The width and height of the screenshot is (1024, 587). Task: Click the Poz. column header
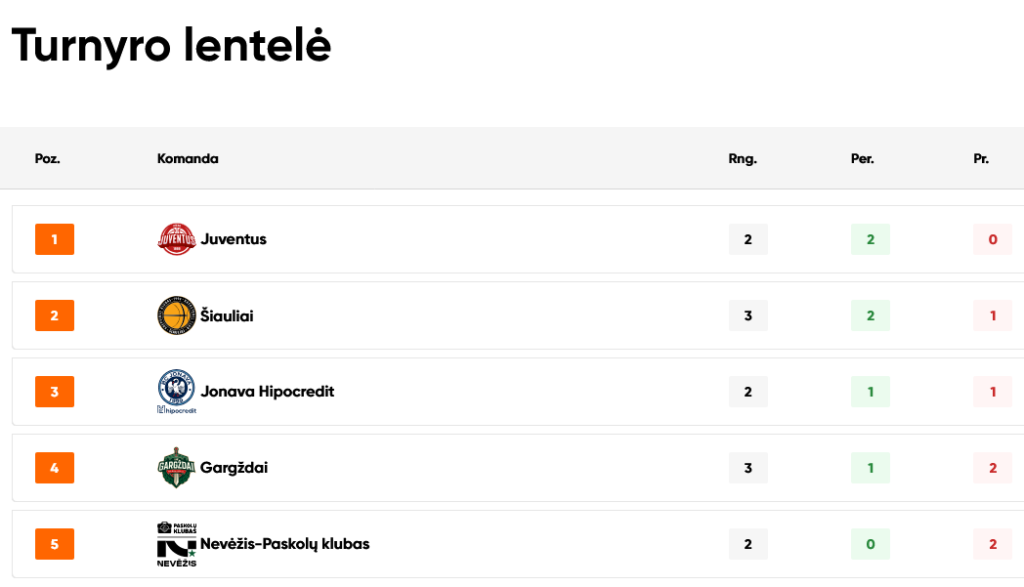point(48,159)
